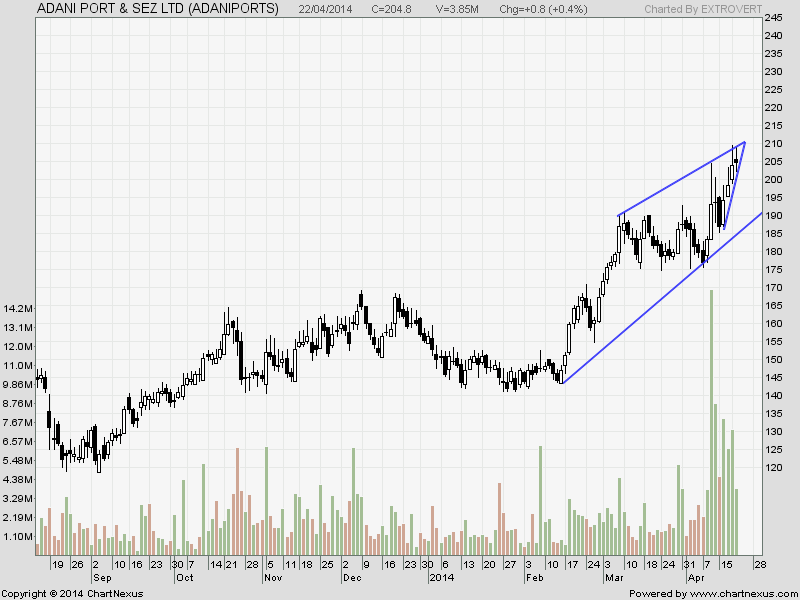
Task: Select the 2014 year marker on time axis
Action: (x=442, y=578)
